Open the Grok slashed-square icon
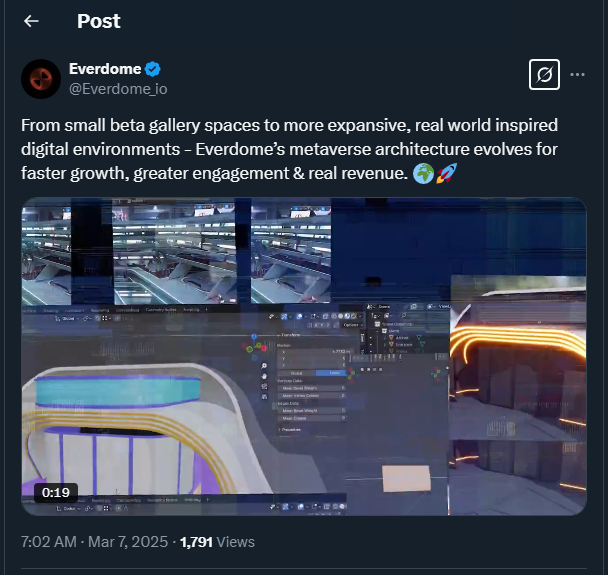Image resolution: width=608 pixels, height=575 pixels. (x=544, y=75)
